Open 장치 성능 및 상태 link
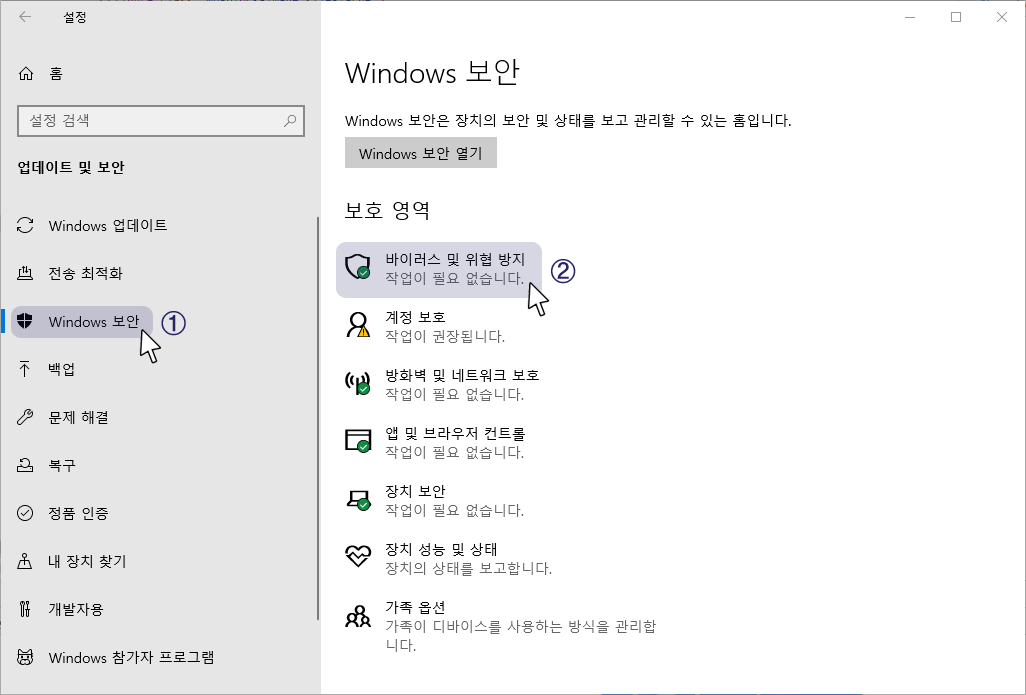The width and height of the screenshot is (1026, 695). (x=442, y=549)
